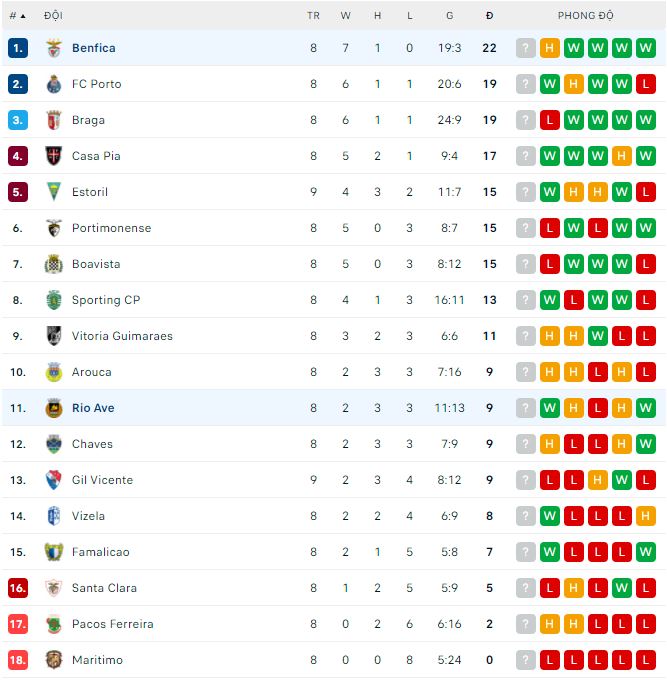The width and height of the screenshot is (667, 681).
Task: Click the PHONG ĐỘ form column header
Action: click(x=585, y=16)
